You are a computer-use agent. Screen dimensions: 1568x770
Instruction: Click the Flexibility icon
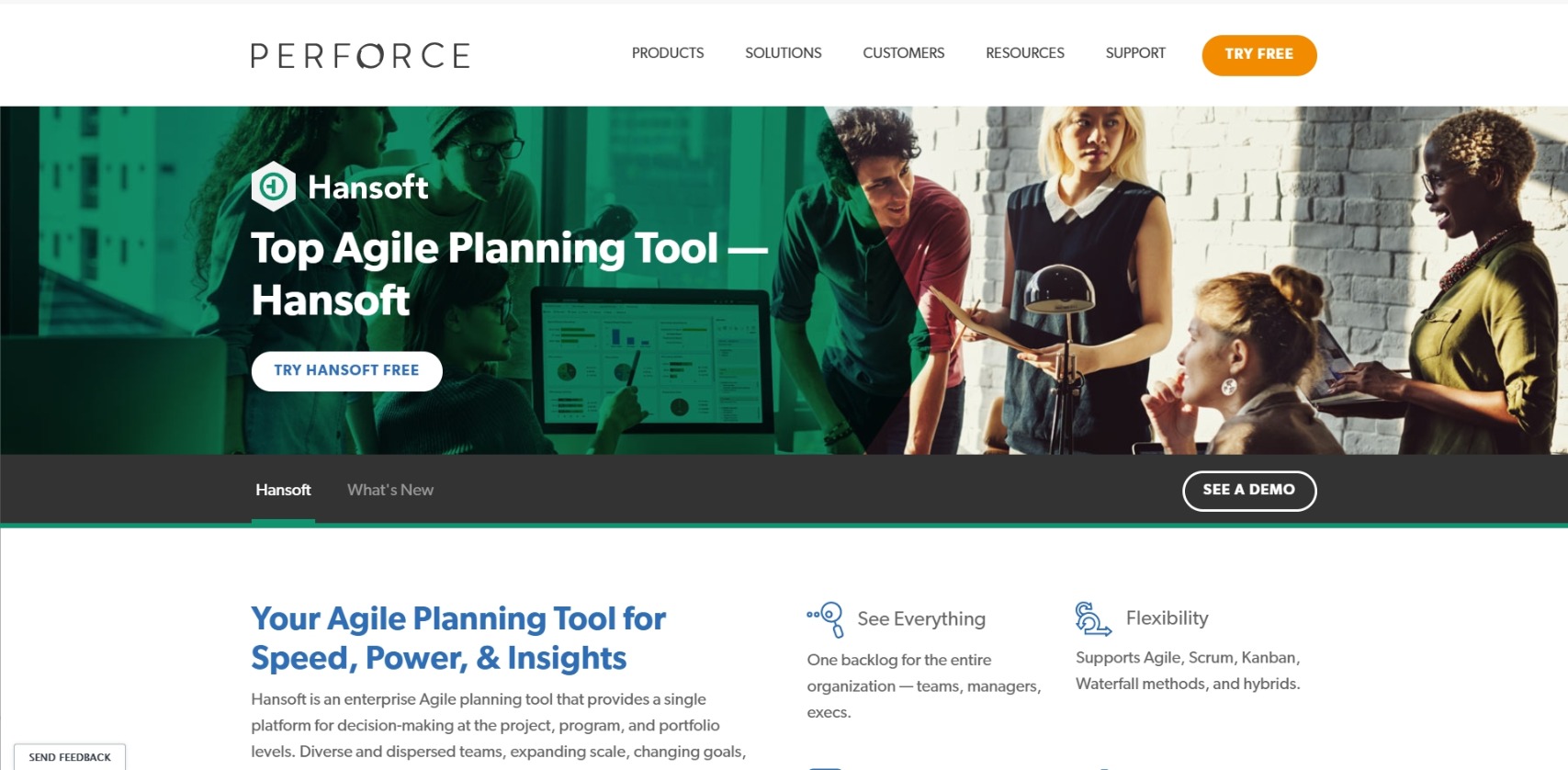tap(1093, 618)
